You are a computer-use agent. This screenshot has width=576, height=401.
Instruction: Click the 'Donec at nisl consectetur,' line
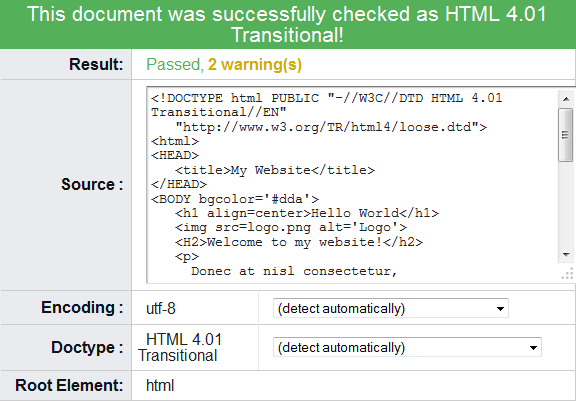(294, 271)
